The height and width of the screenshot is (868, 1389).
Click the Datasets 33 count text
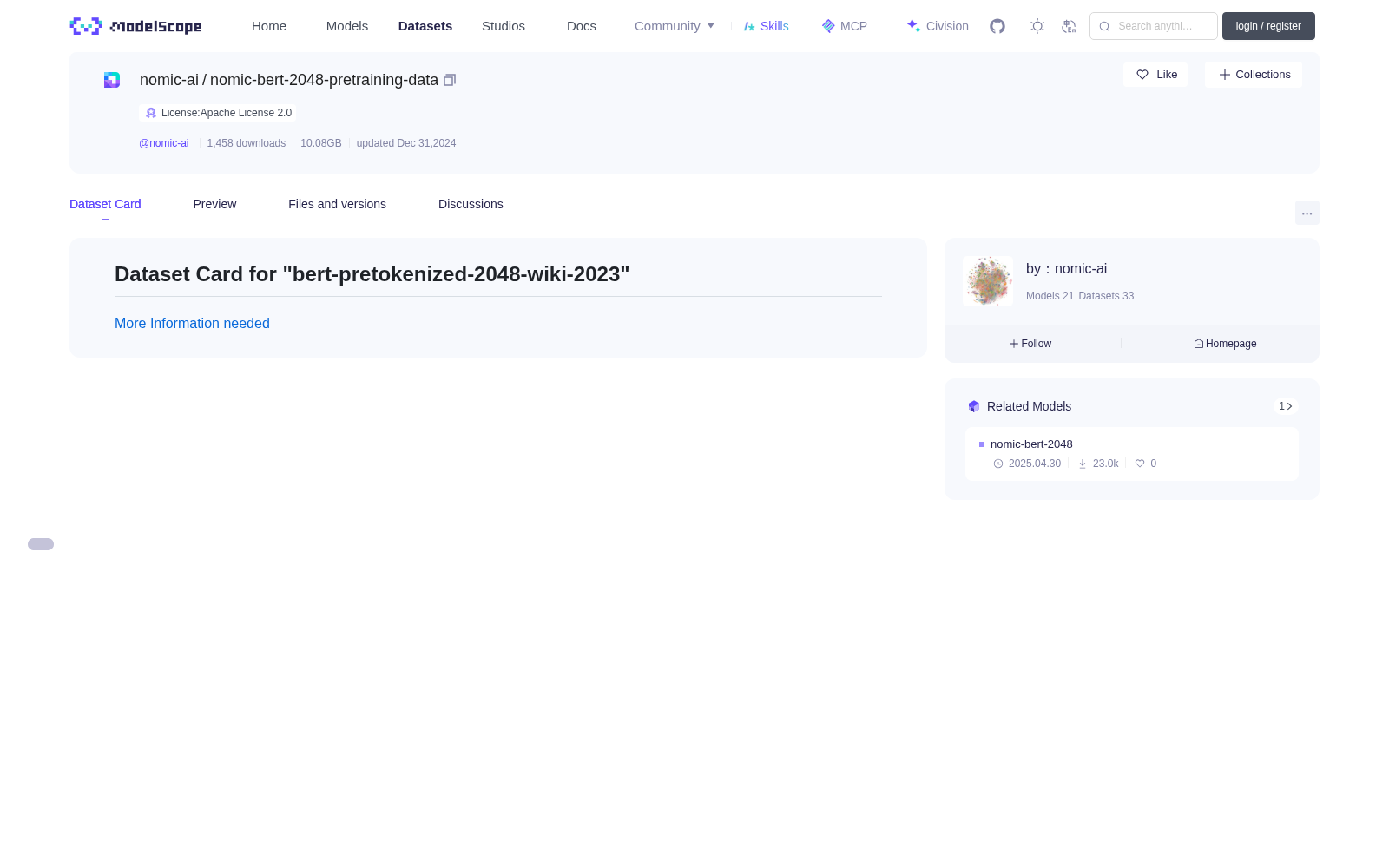pos(1106,296)
